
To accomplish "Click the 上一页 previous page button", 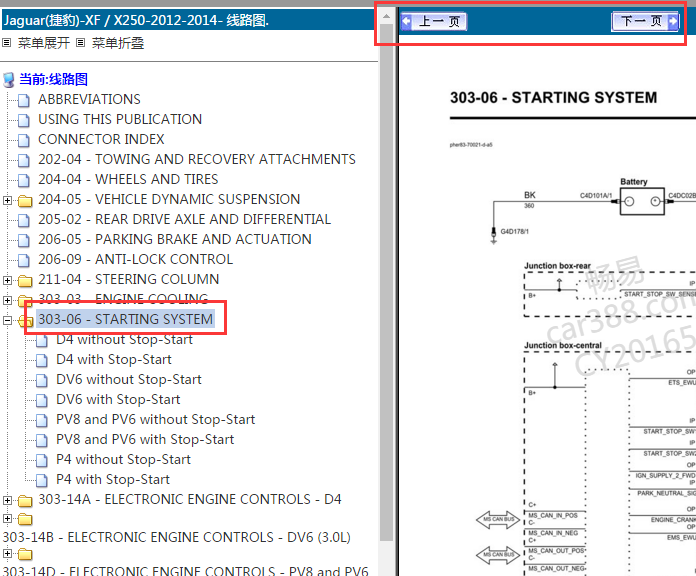I will 434,21.
